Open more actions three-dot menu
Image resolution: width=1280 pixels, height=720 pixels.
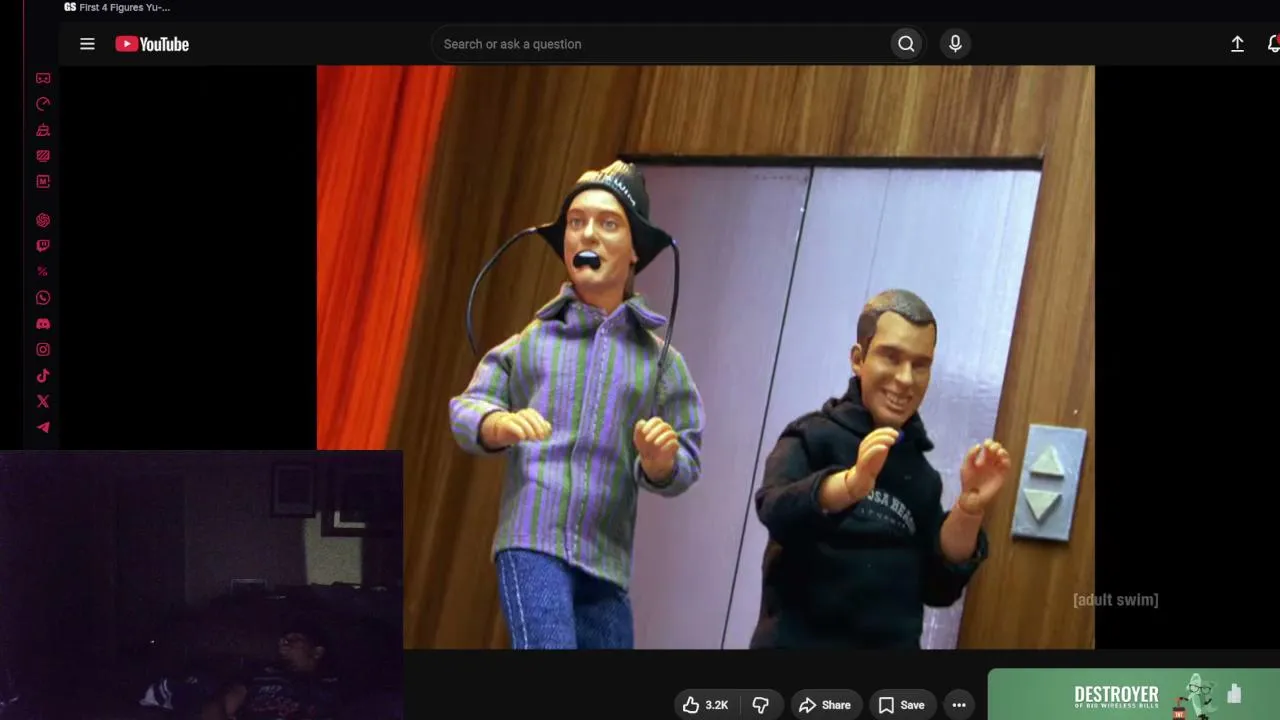(959, 705)
